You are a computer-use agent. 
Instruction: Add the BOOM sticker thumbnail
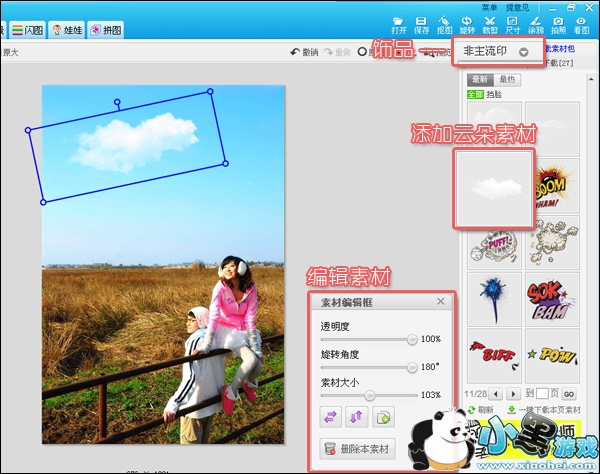tap(553, 186)
